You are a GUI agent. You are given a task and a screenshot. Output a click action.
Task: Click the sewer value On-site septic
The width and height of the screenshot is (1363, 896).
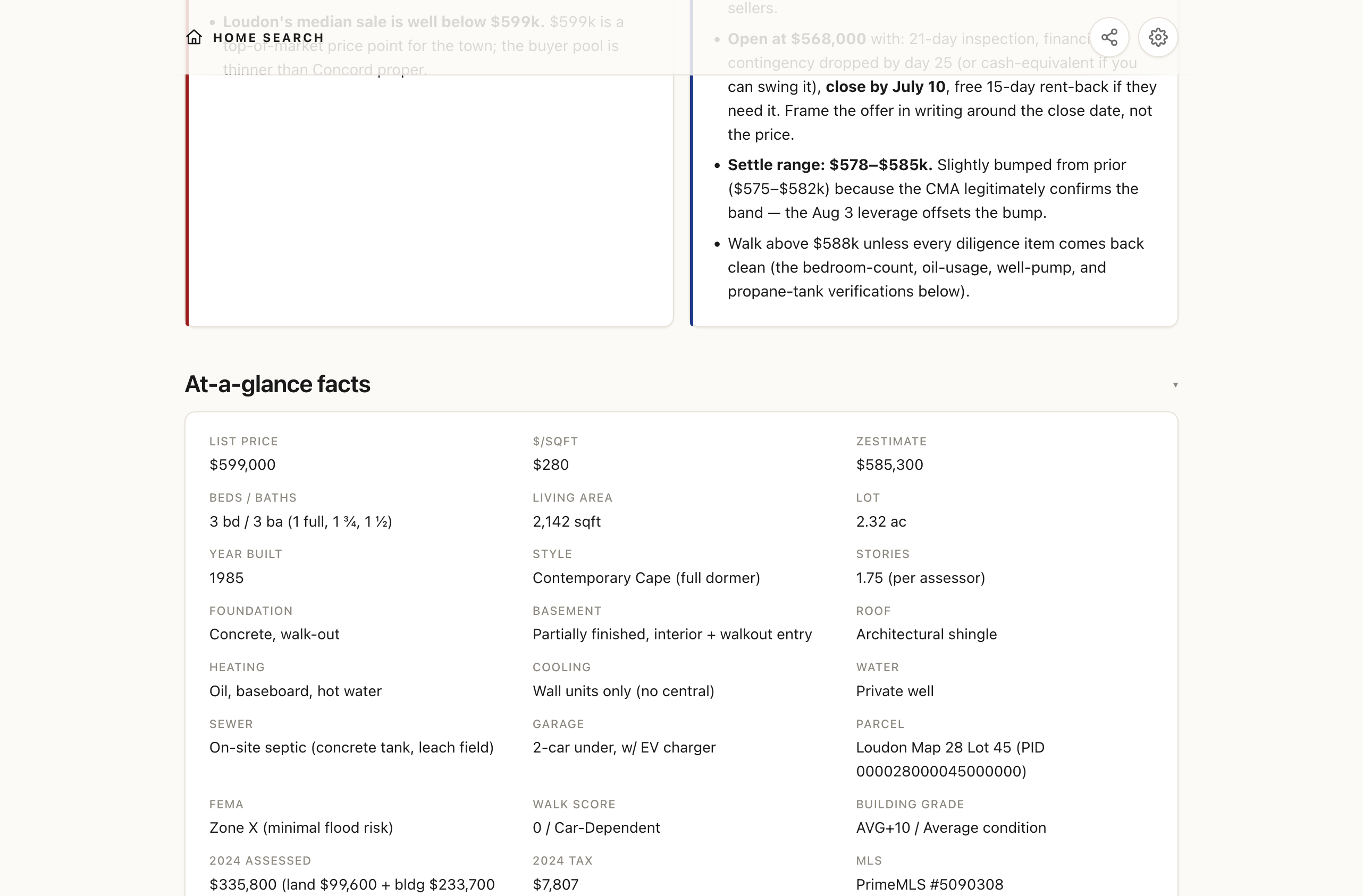(x=351, y=747)
